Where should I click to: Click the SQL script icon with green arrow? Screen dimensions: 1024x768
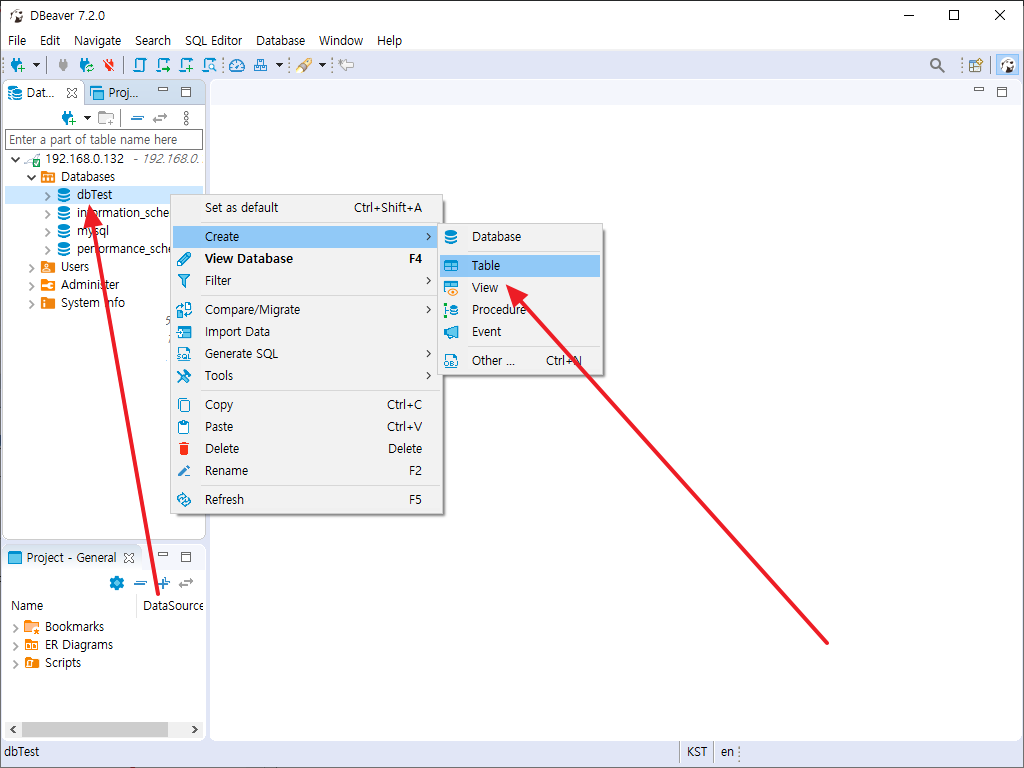163,65
